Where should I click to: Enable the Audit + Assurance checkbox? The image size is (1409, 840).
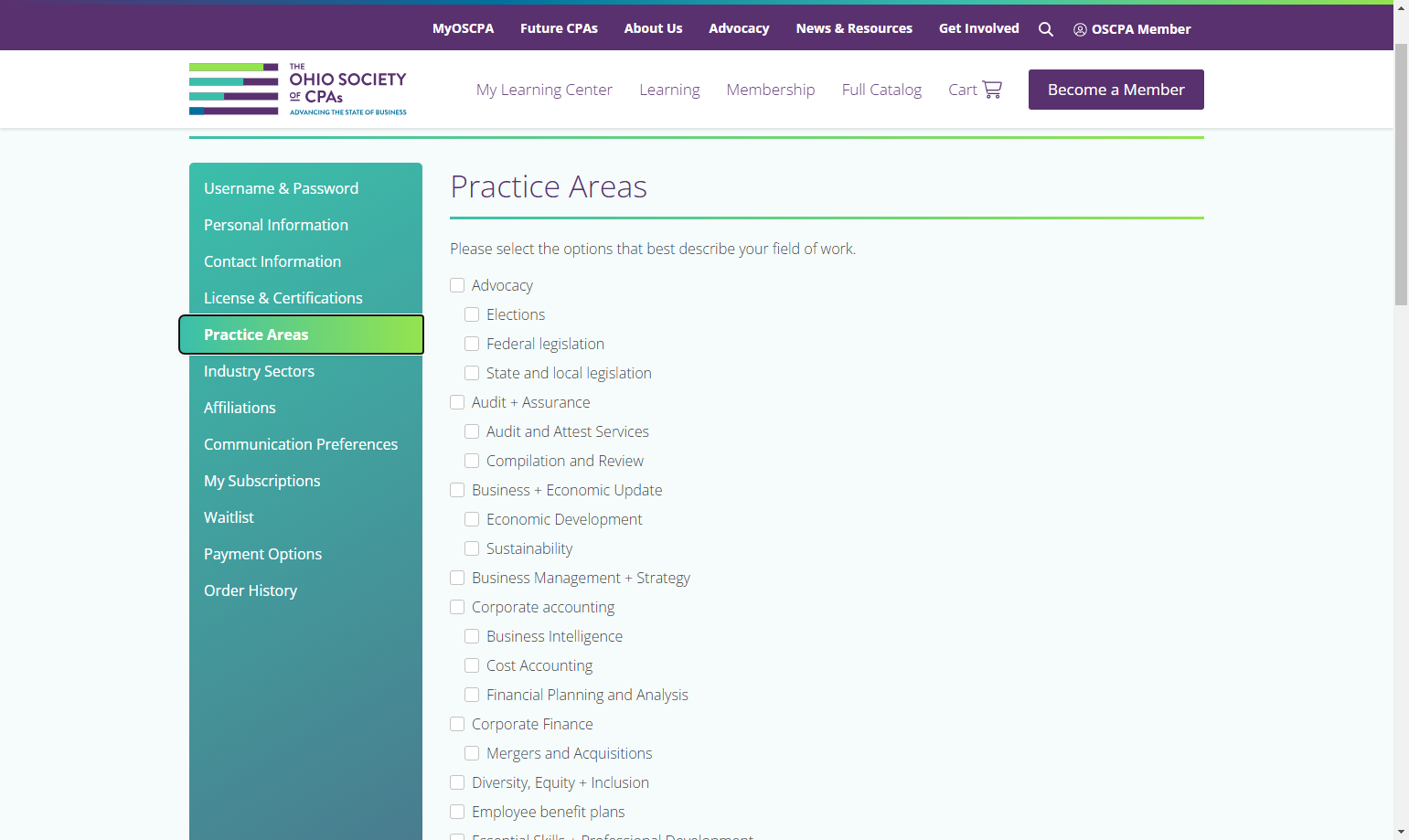pos(457,402)
